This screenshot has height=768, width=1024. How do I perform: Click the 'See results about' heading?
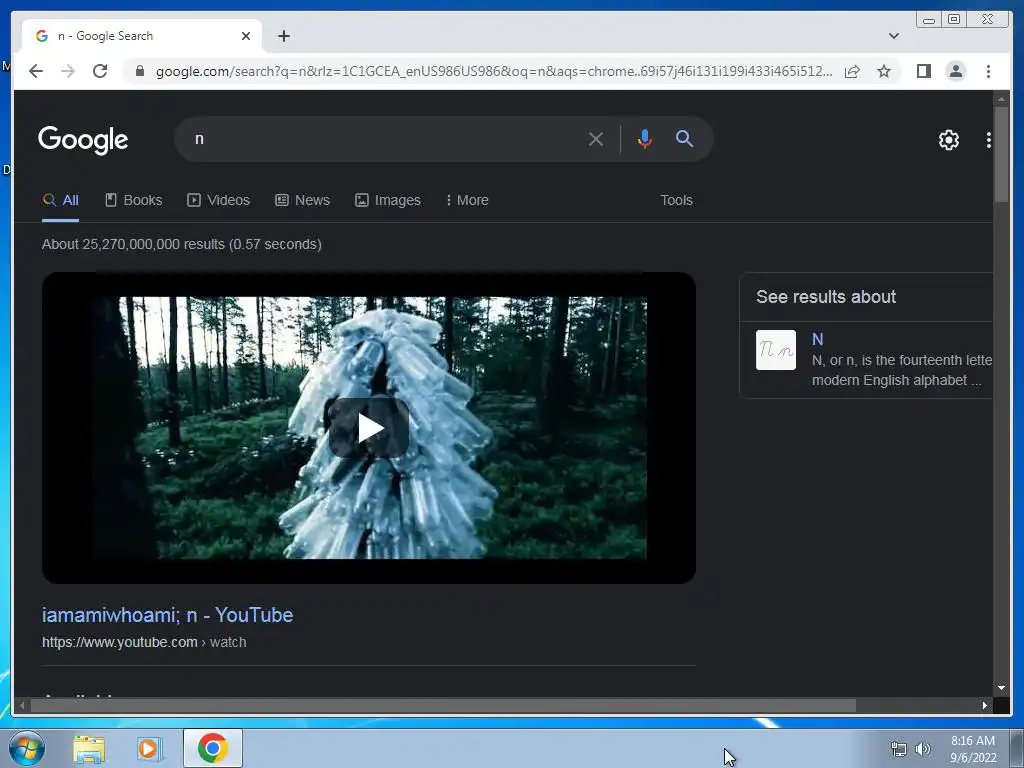[x=825, y=297]
